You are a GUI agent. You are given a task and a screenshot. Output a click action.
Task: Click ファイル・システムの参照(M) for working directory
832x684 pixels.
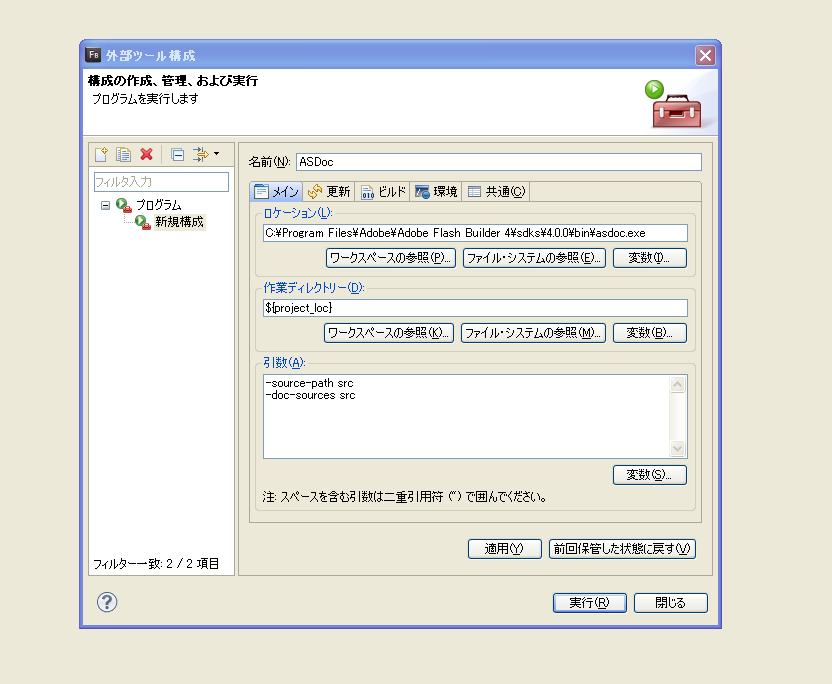click(x=534, y=333)
